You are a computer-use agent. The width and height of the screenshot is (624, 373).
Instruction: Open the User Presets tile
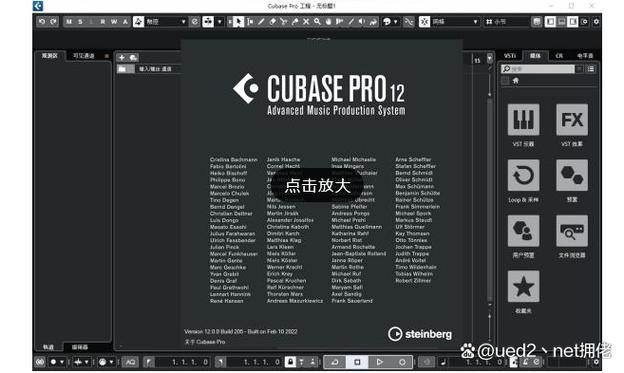[x=523, y=231]
